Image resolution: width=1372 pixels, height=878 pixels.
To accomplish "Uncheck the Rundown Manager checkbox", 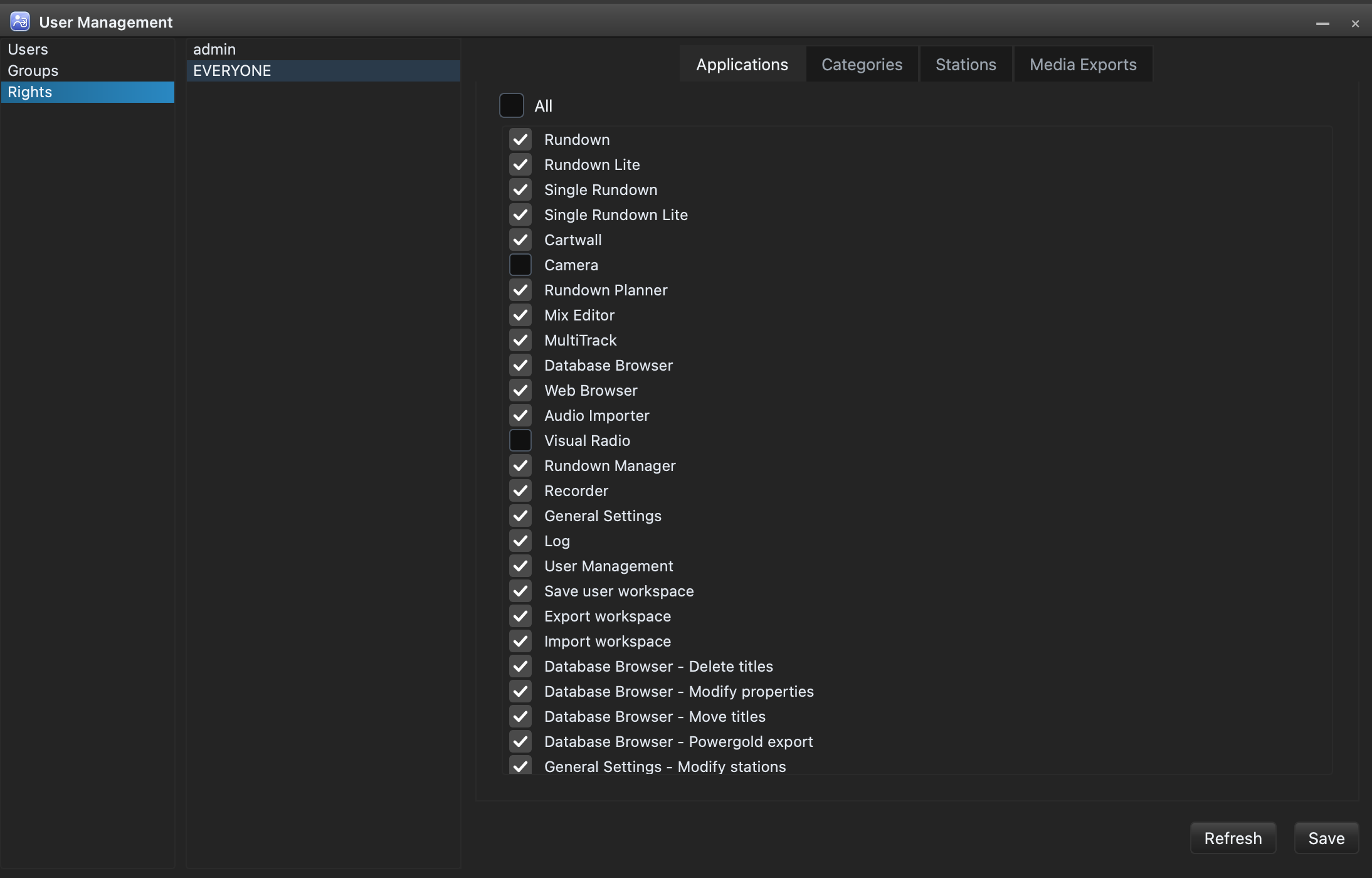I will point(520,466).
